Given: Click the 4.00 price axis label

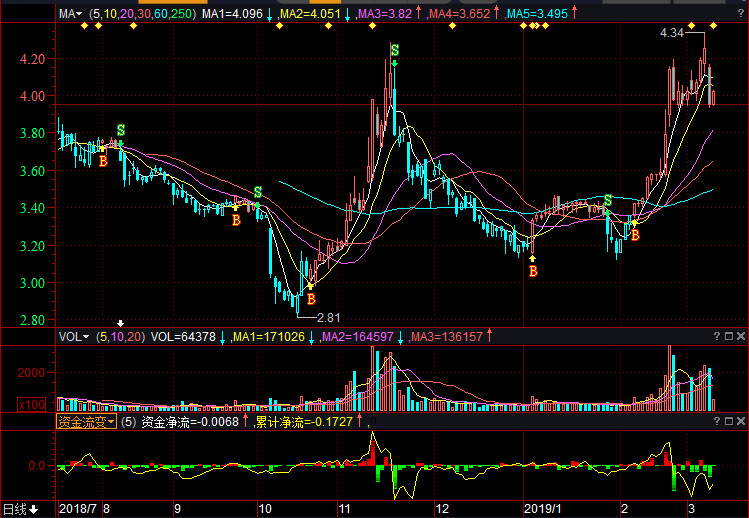Looking at the screenshot, I should [x=32, y=96].
